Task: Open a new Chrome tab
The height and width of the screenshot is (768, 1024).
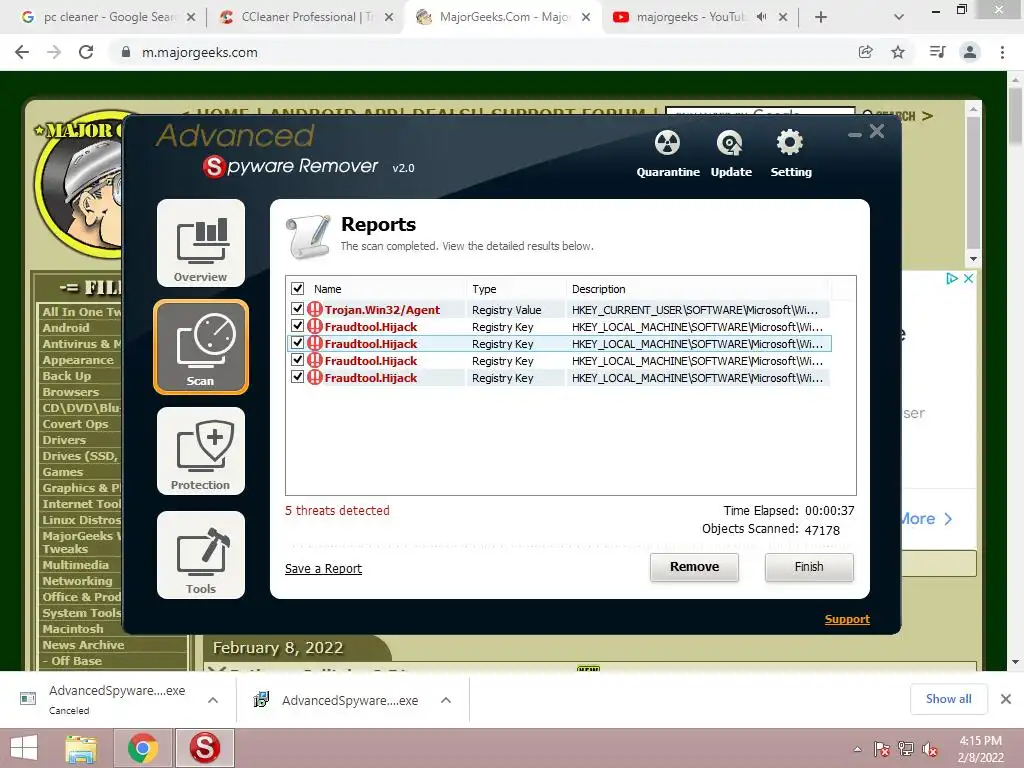Action: point(821,17)
